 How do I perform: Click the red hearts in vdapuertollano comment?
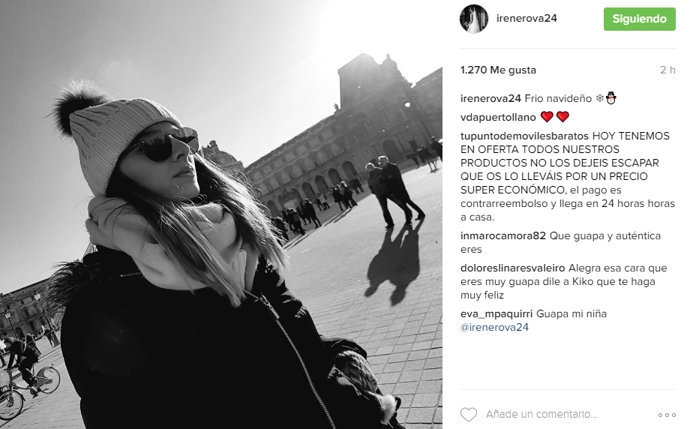click(x=554, y=117)
